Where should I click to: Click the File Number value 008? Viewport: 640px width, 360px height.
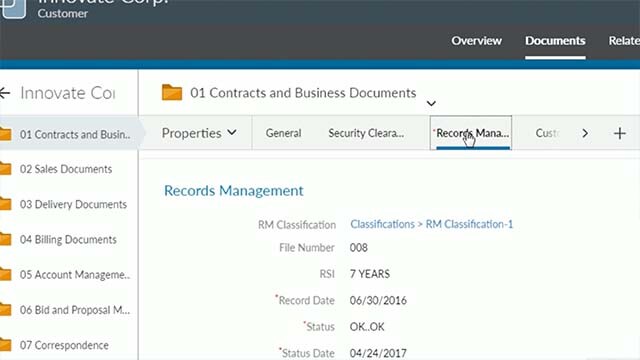coord(359,248)
